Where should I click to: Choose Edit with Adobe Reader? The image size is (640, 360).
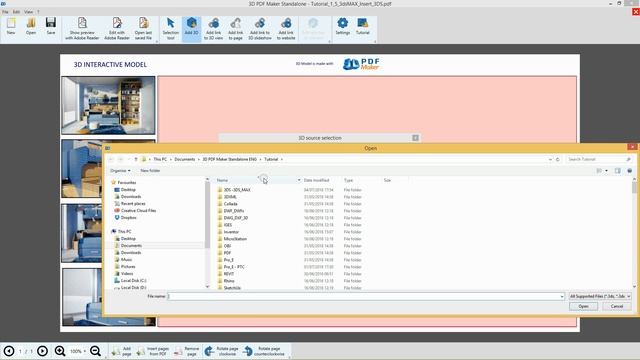point(117,29)
